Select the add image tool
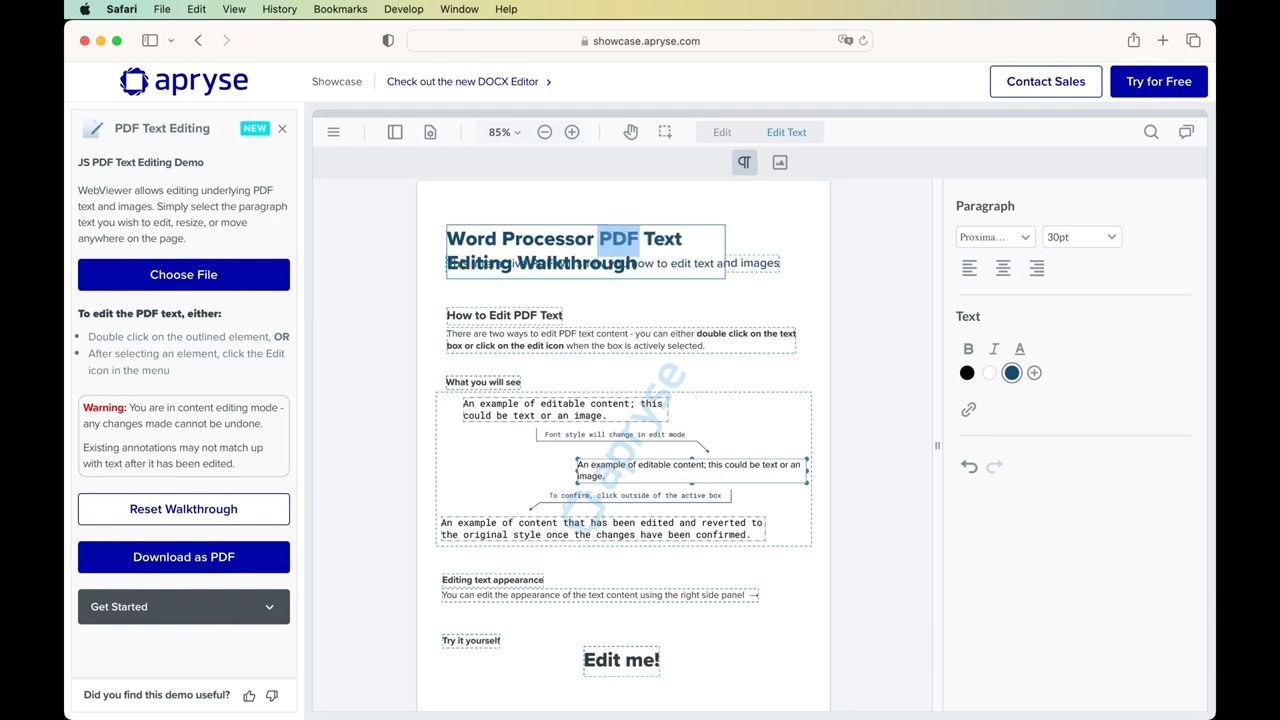The height and width of the screenshot is (720, 1280). (x=780, y=162)
